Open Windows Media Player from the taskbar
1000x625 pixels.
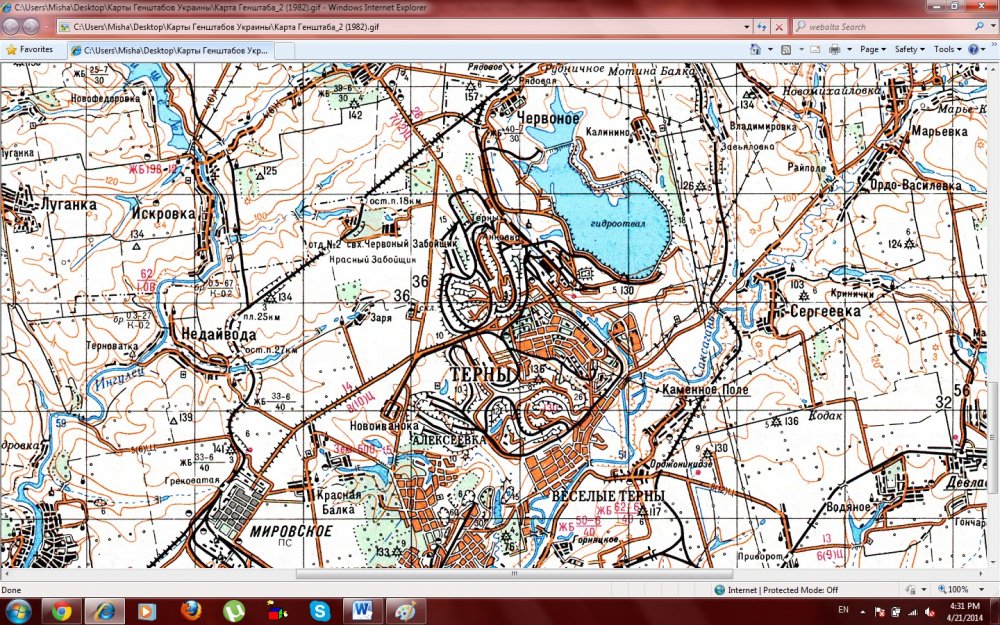click(x=147, y=611)
